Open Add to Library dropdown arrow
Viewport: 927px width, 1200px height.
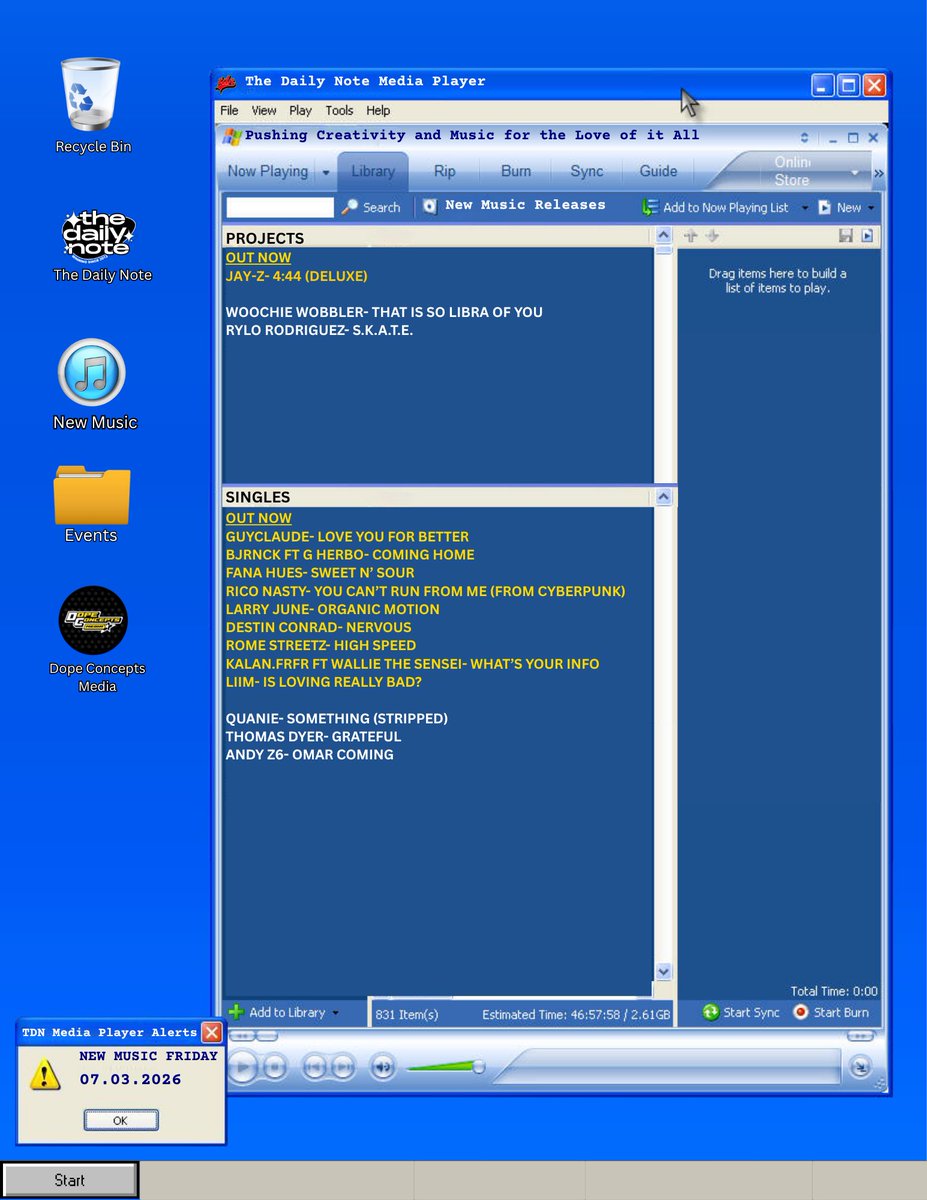[335, 1013]
